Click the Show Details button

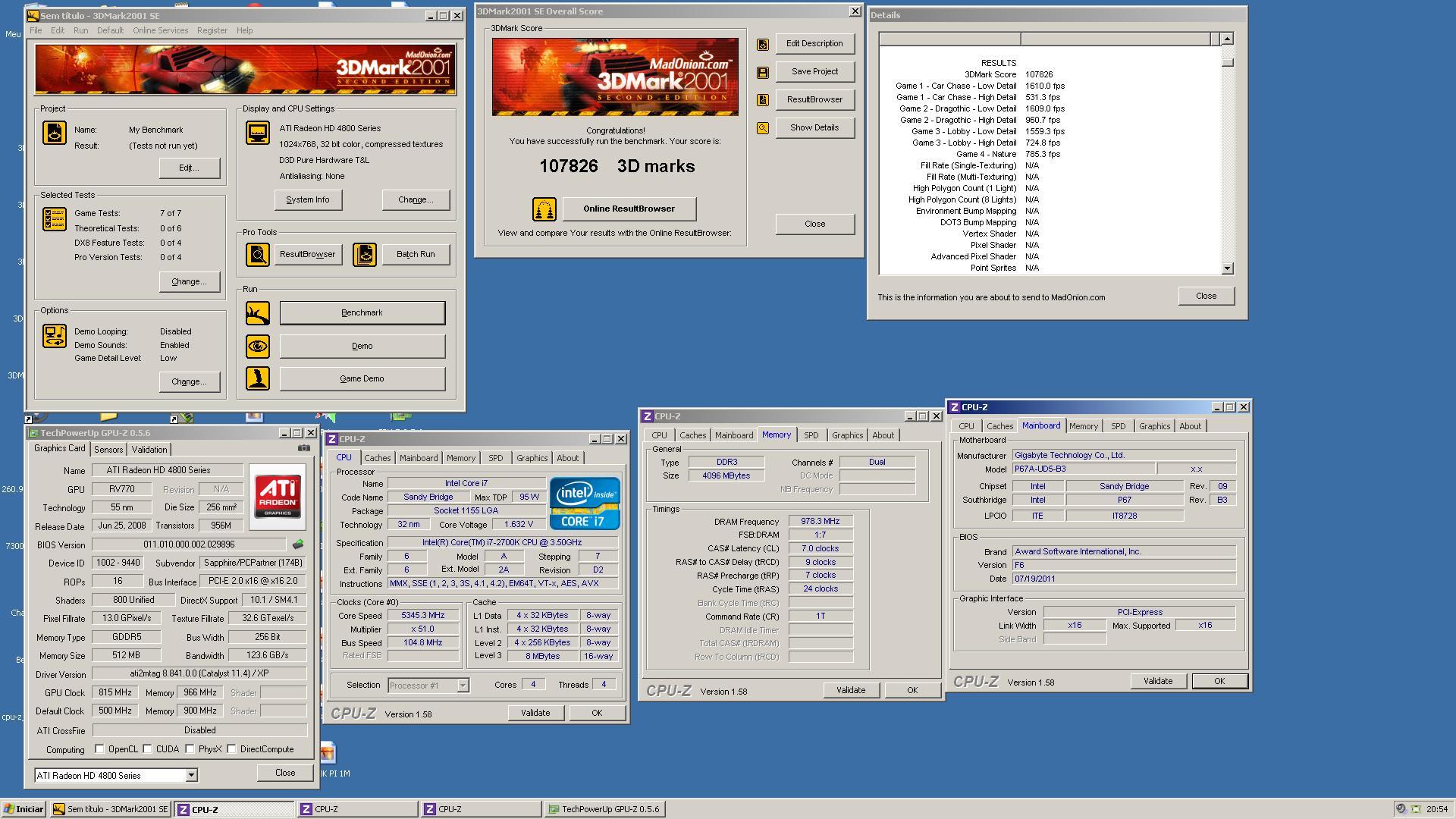pos(815,128)
